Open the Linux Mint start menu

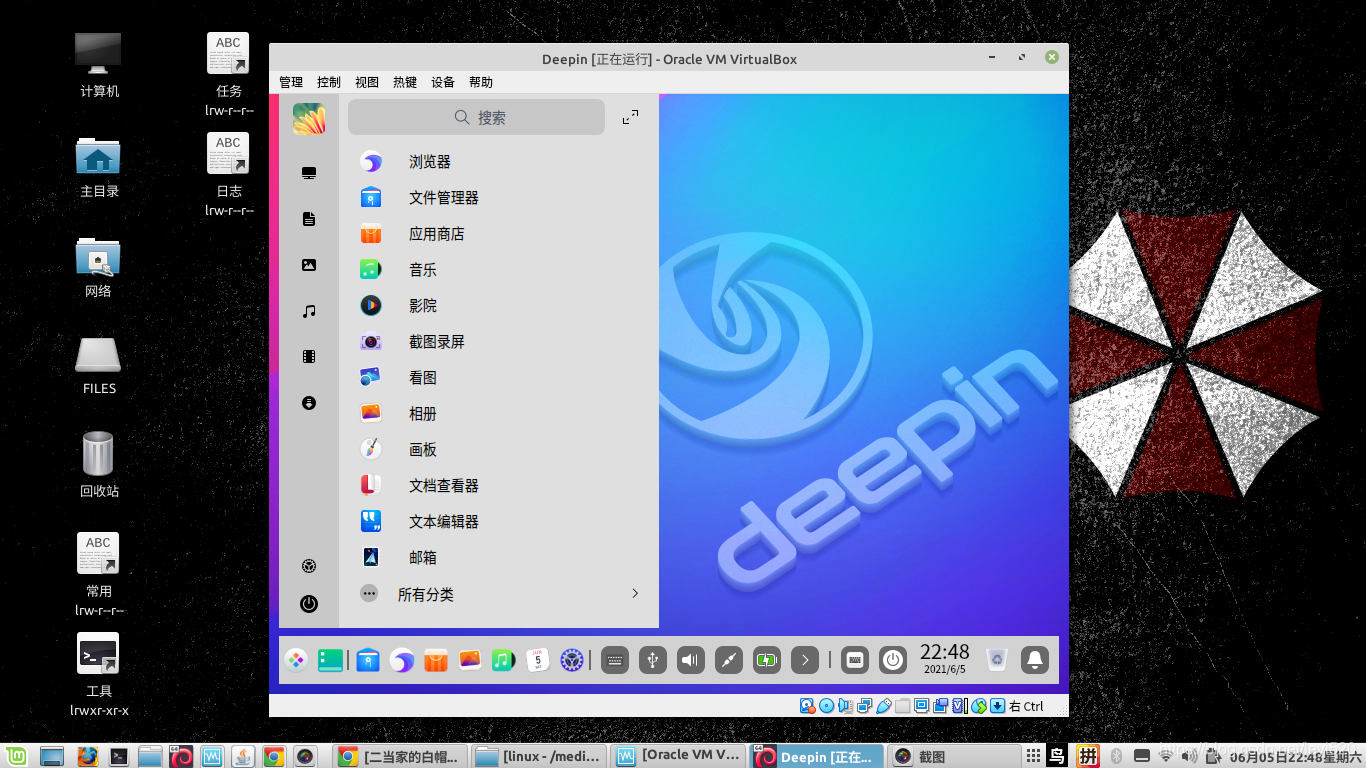pyautogui.click(x=16, y=756)
